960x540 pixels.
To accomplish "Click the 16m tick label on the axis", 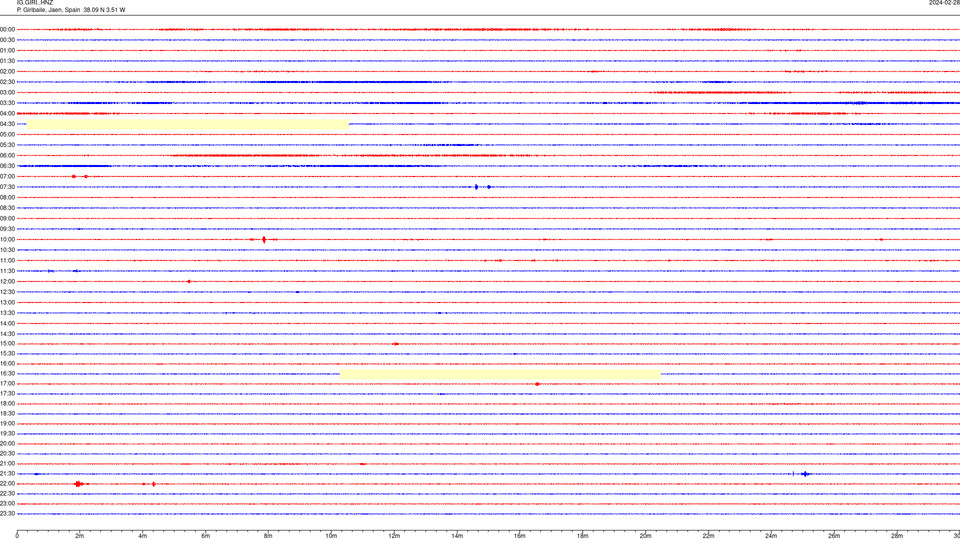I will click(520, 536).
